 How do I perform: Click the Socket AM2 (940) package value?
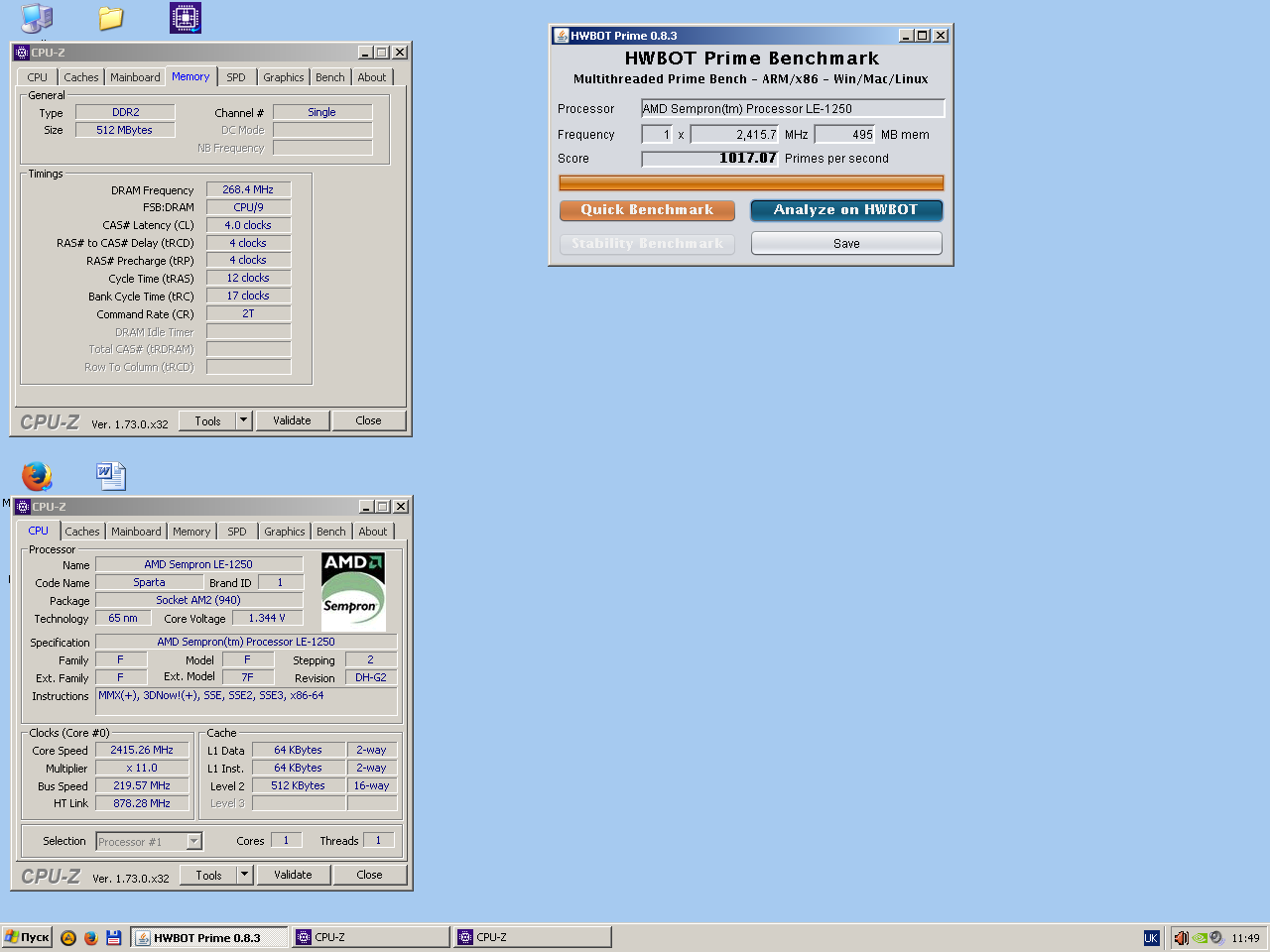(198, 600)
